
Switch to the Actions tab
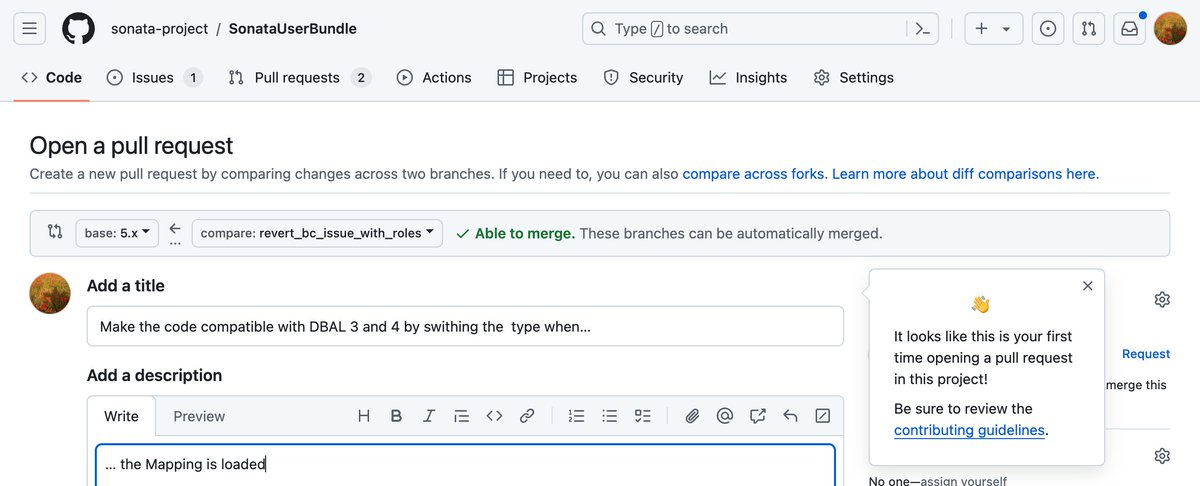click(434, 77)
